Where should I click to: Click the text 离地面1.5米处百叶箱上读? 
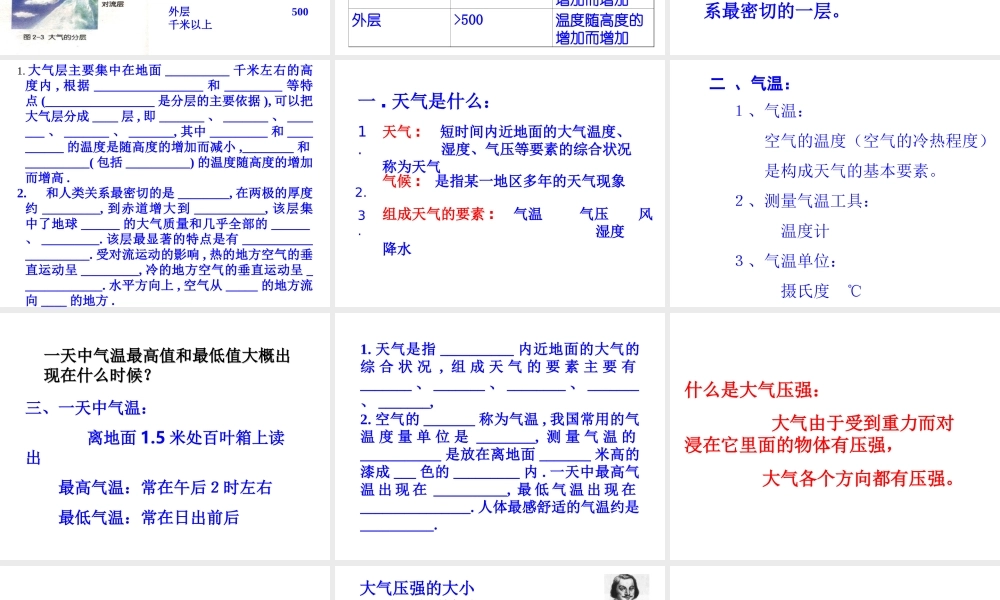pyautogui.click(x=186, y=437)
